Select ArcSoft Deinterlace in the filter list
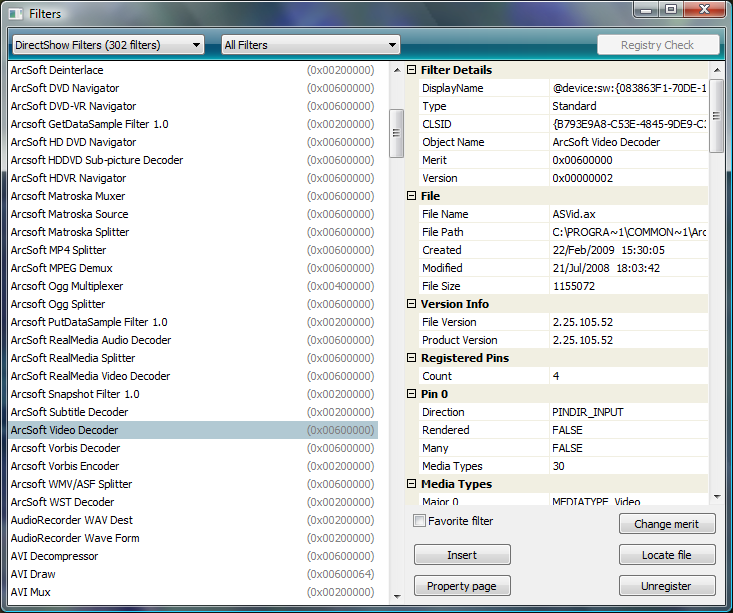 click(x=57, y=70)
